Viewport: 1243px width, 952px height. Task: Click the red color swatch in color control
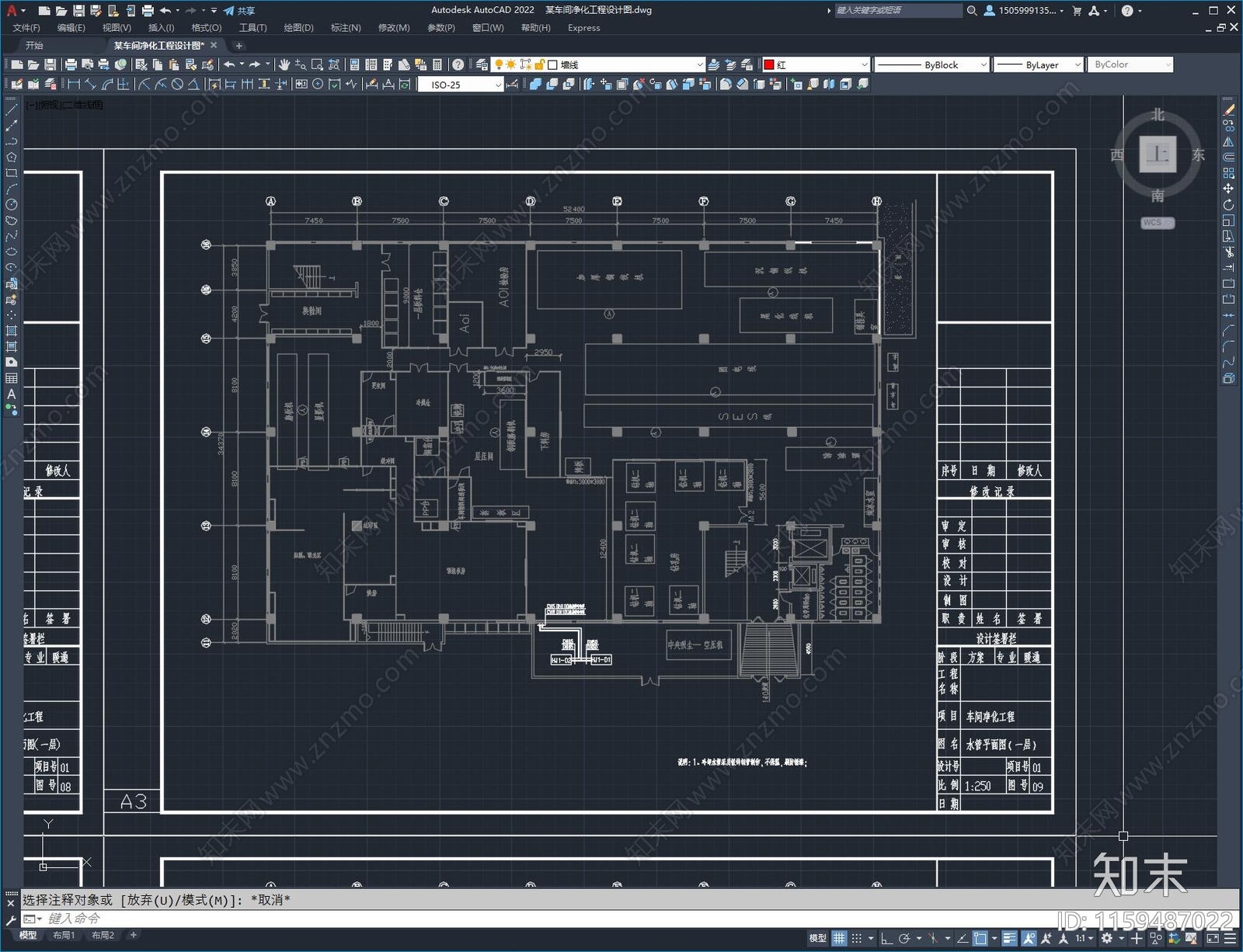(769, 64)
